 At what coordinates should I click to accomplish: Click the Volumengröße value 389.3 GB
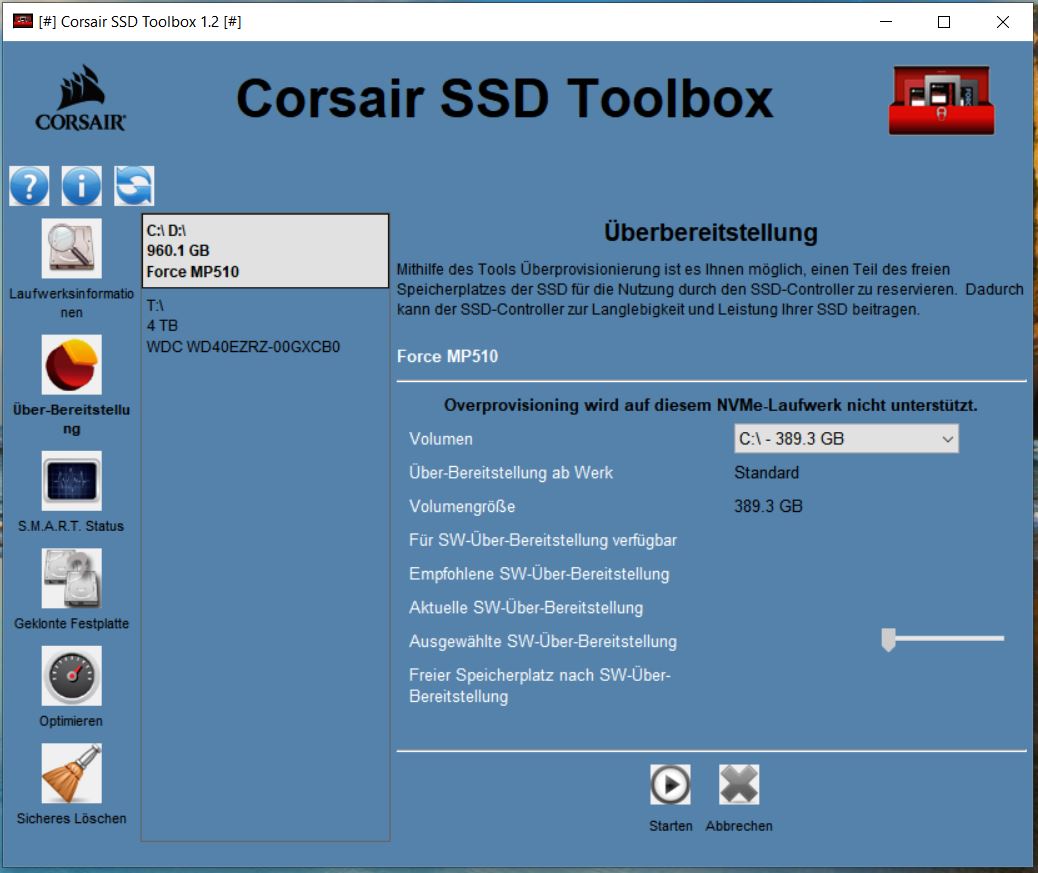(x=768, y=506)
